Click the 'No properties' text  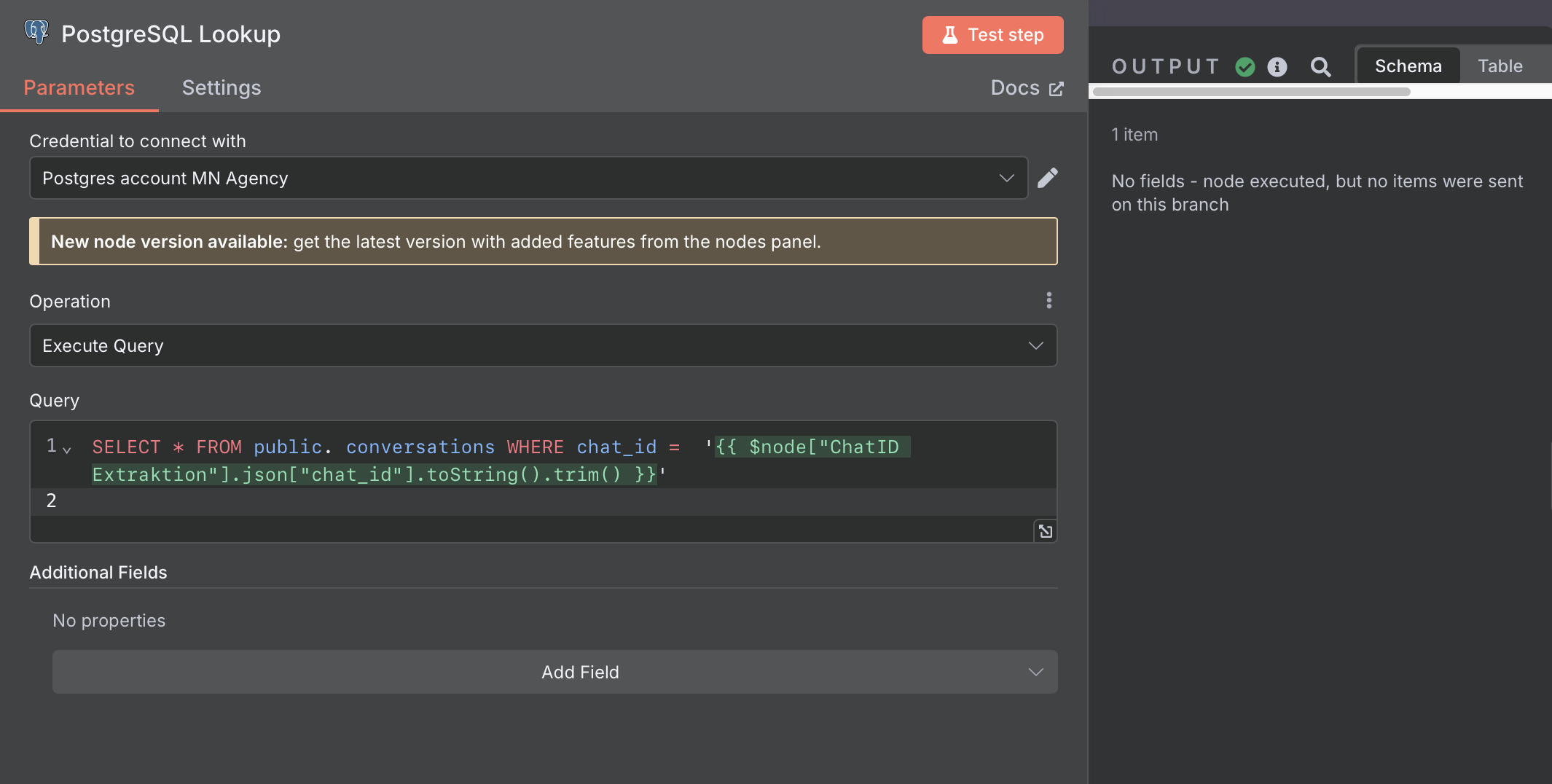click(109, 621)
